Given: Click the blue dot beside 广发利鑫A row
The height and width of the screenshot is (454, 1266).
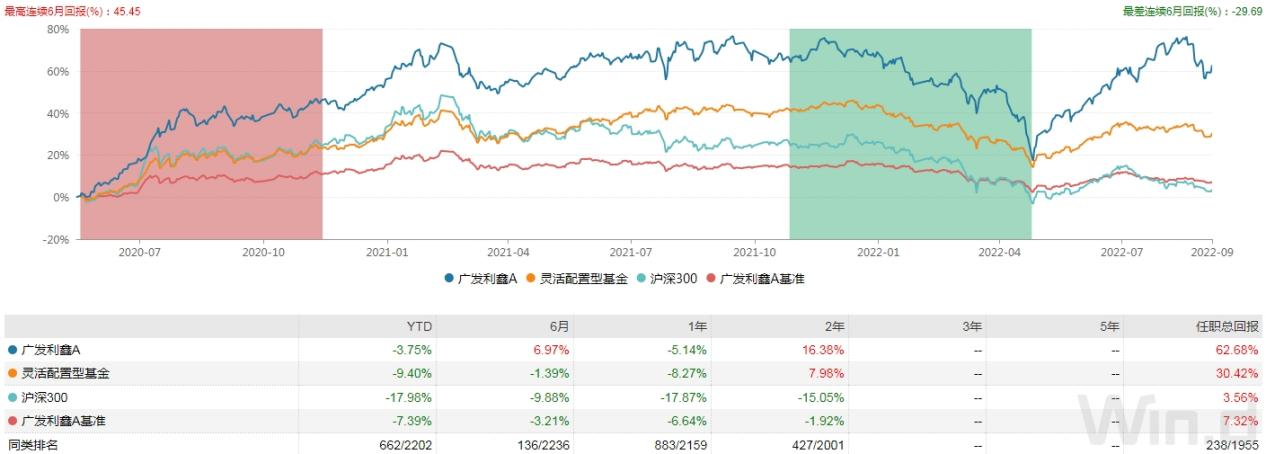Looking at the screenshot, I should [12, 350].
